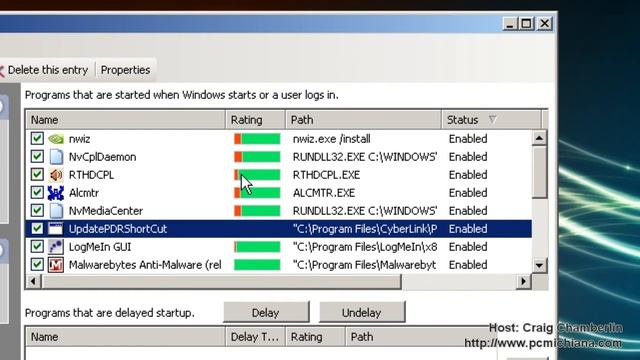Click the UpdatePDRShortCut window icon
The width and height of the screenshot is (640, 360).
56,229
